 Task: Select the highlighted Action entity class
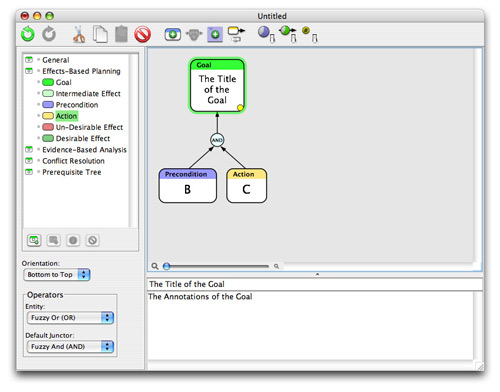pos(60,116)
